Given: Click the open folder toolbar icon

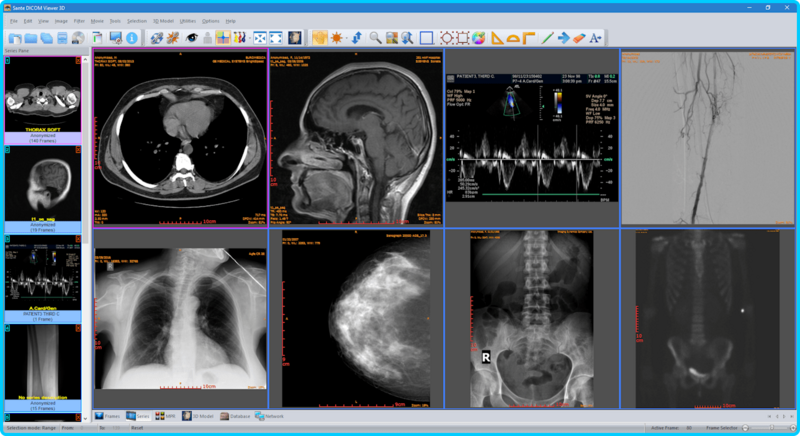Looking at the screenshot, I should tap(31, 38).
